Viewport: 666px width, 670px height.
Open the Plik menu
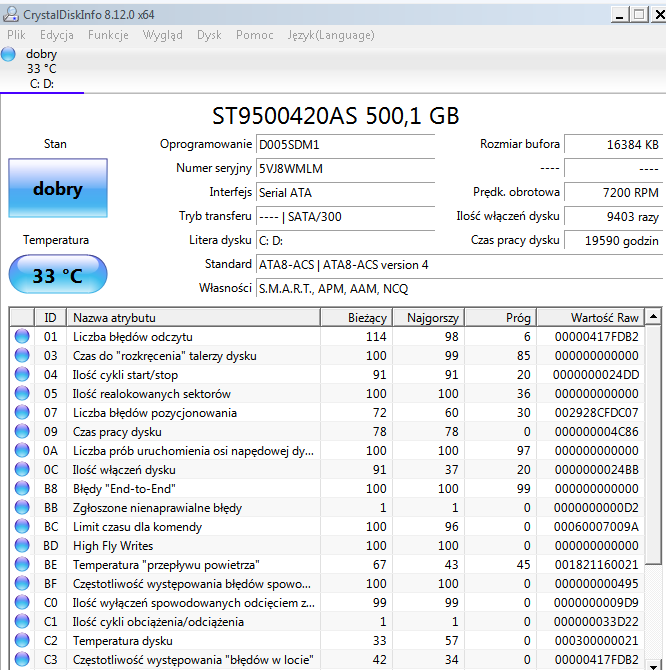click(x=16, y=35)
